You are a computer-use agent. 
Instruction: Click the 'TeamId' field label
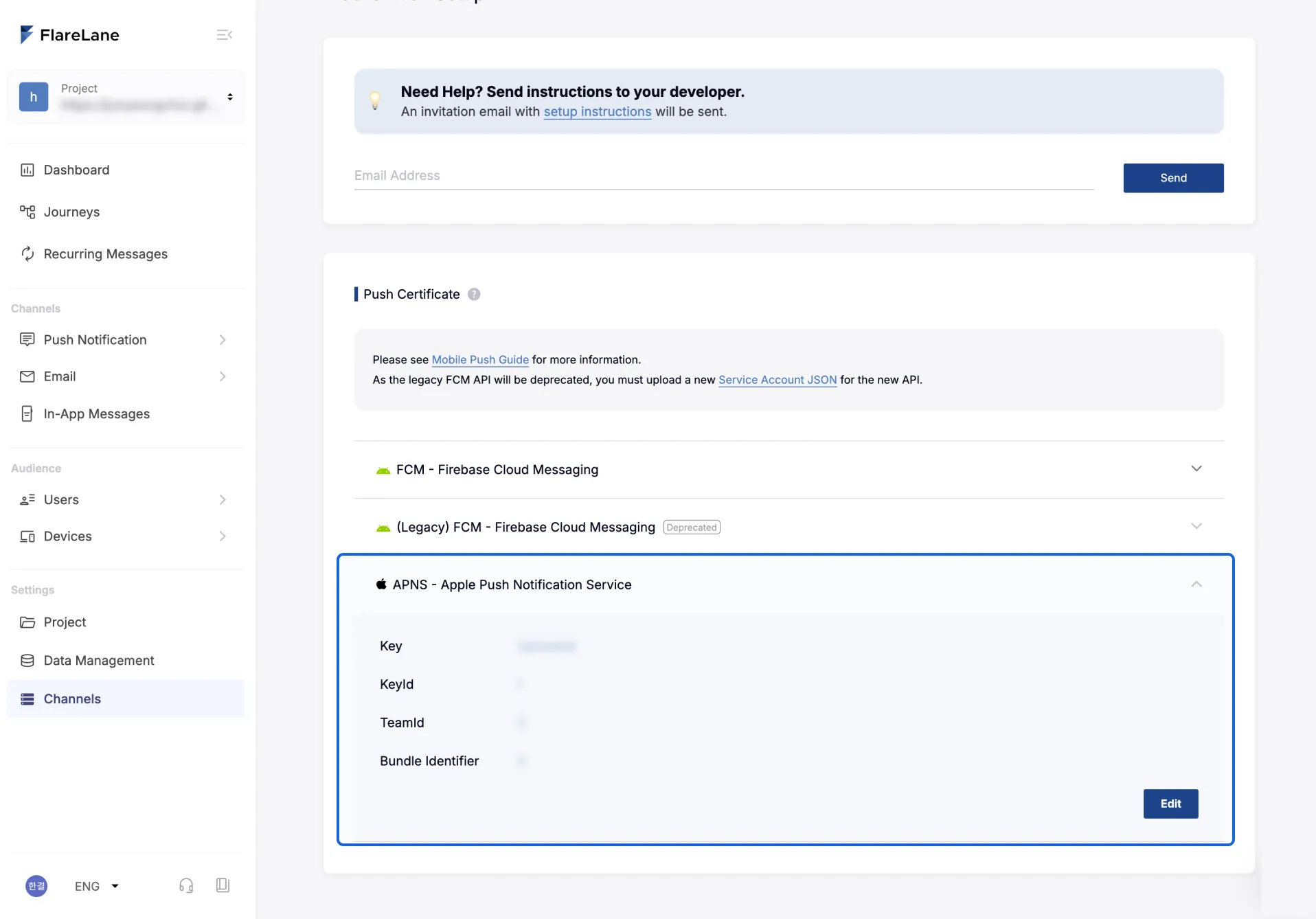[402, 723]
